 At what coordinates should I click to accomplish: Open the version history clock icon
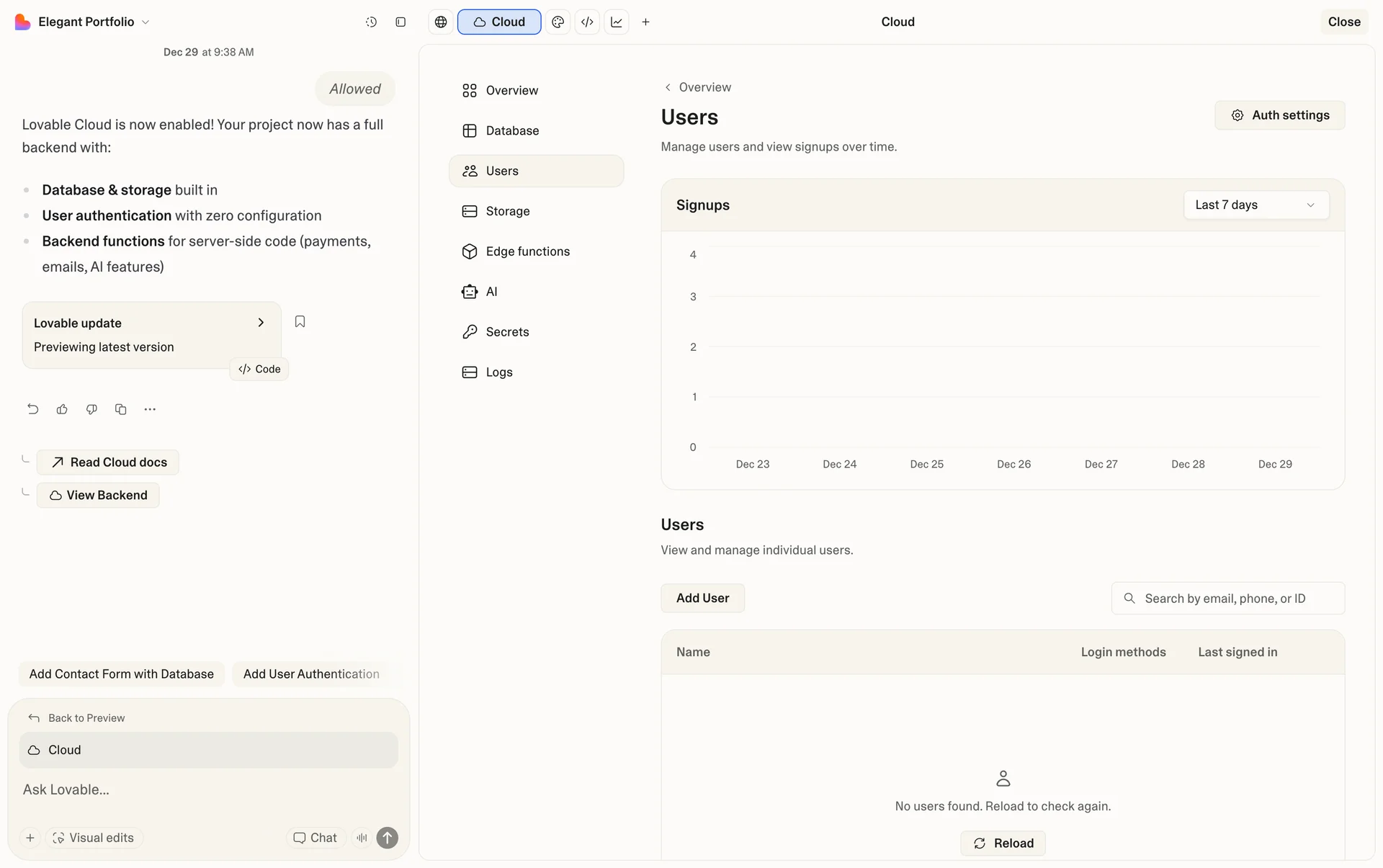coord(371,22)
